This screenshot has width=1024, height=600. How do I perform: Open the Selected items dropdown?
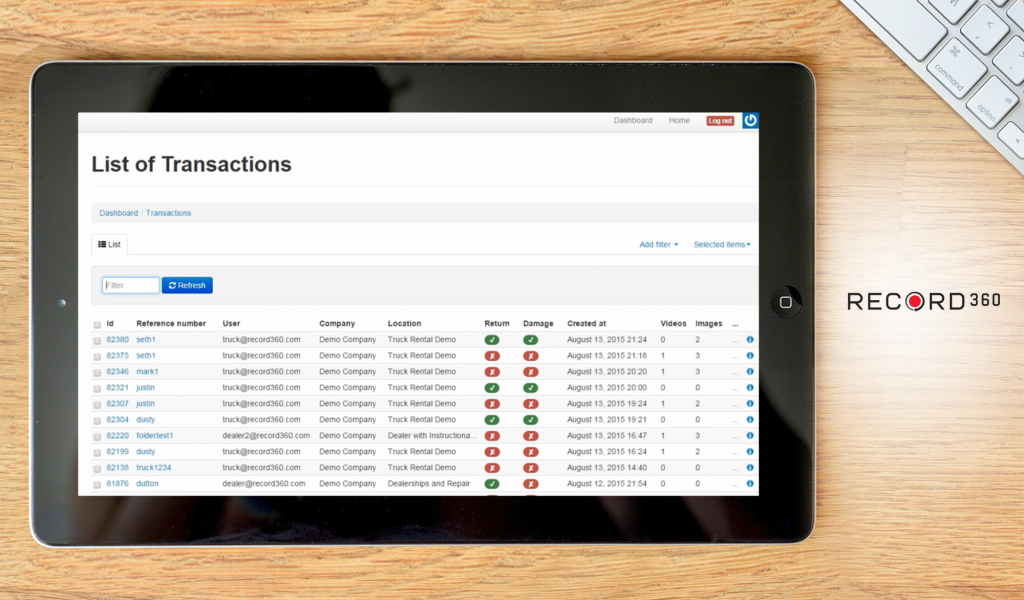coord(721,244)
